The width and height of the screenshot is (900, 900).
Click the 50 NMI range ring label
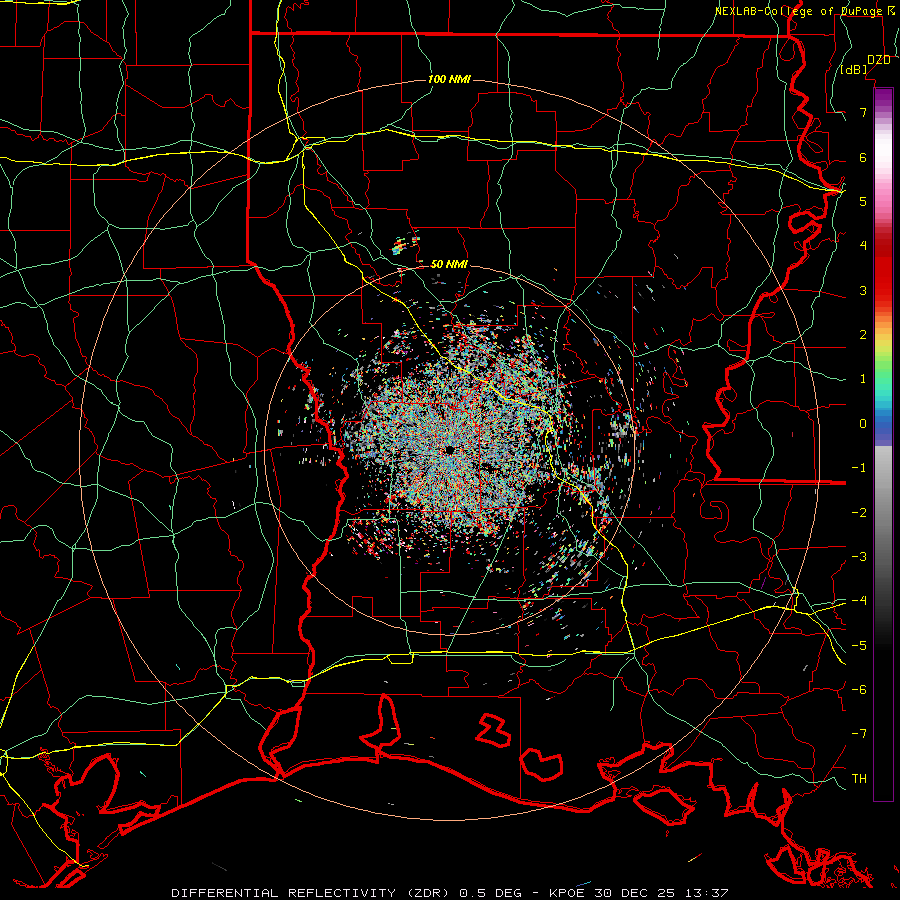[x=449, y=264]
